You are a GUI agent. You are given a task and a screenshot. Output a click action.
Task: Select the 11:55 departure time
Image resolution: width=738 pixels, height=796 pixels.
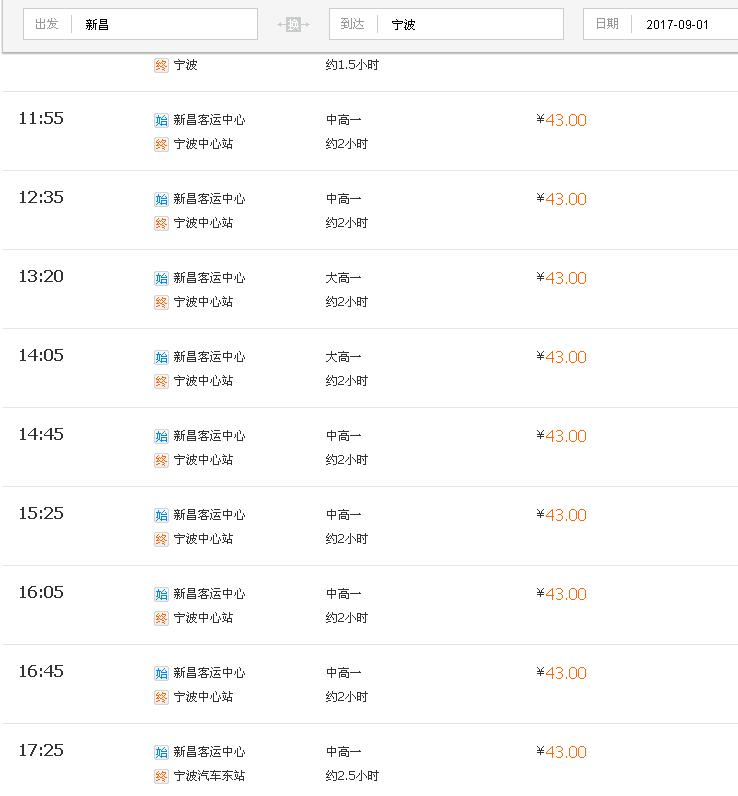point(41,119)
